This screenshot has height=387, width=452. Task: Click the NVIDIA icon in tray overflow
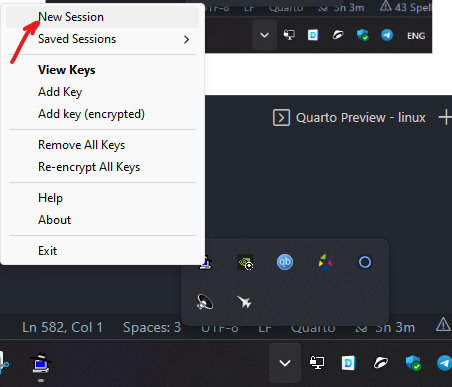click(x=245, y=262)
